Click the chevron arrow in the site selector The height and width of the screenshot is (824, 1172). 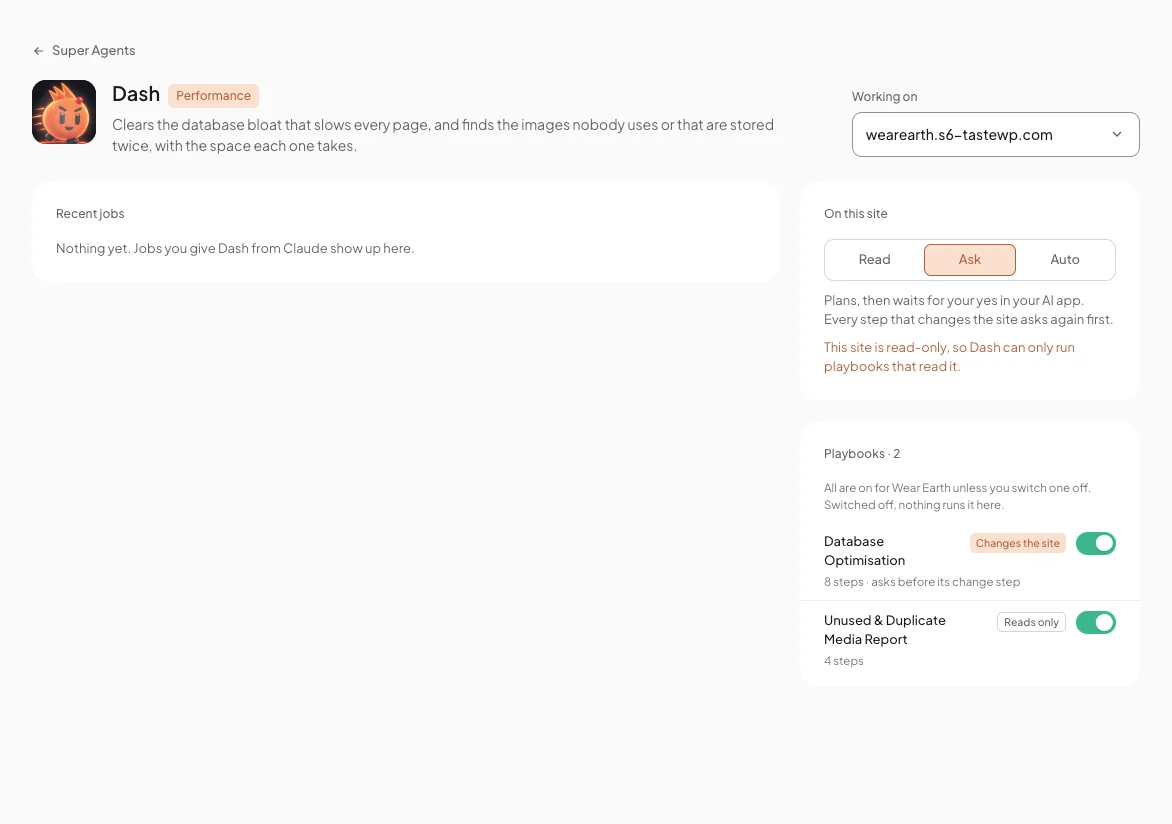(1117, 135)
